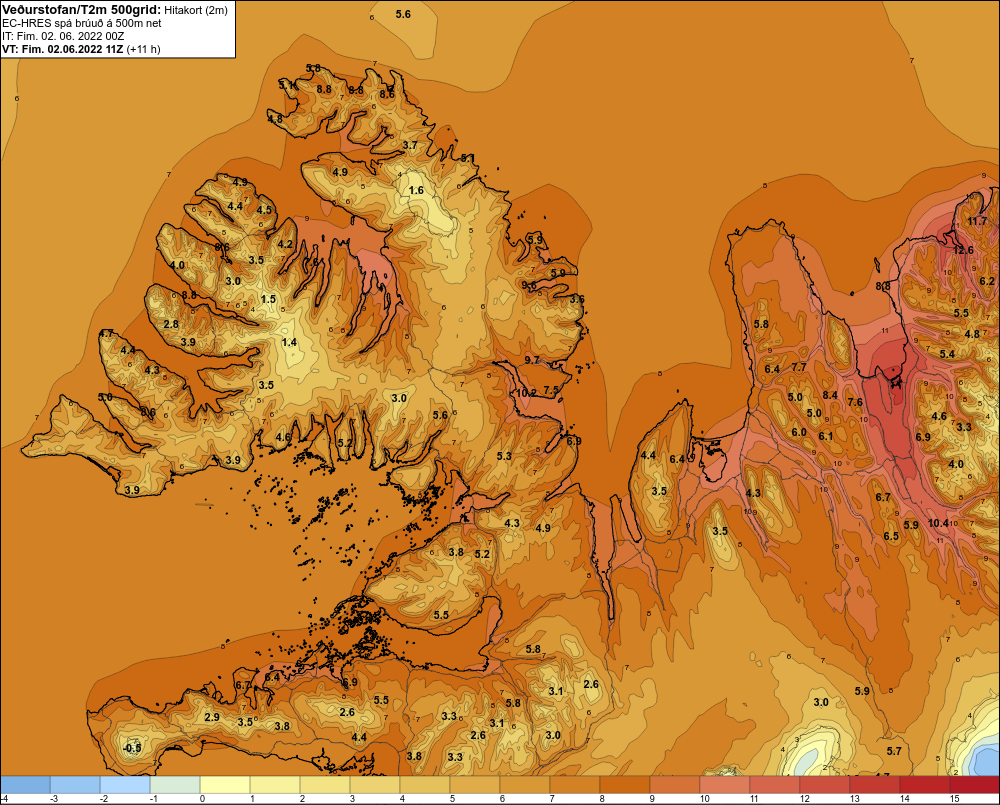
Task: Click the 5.4 temperature value on map
Action: coord(947,354)
